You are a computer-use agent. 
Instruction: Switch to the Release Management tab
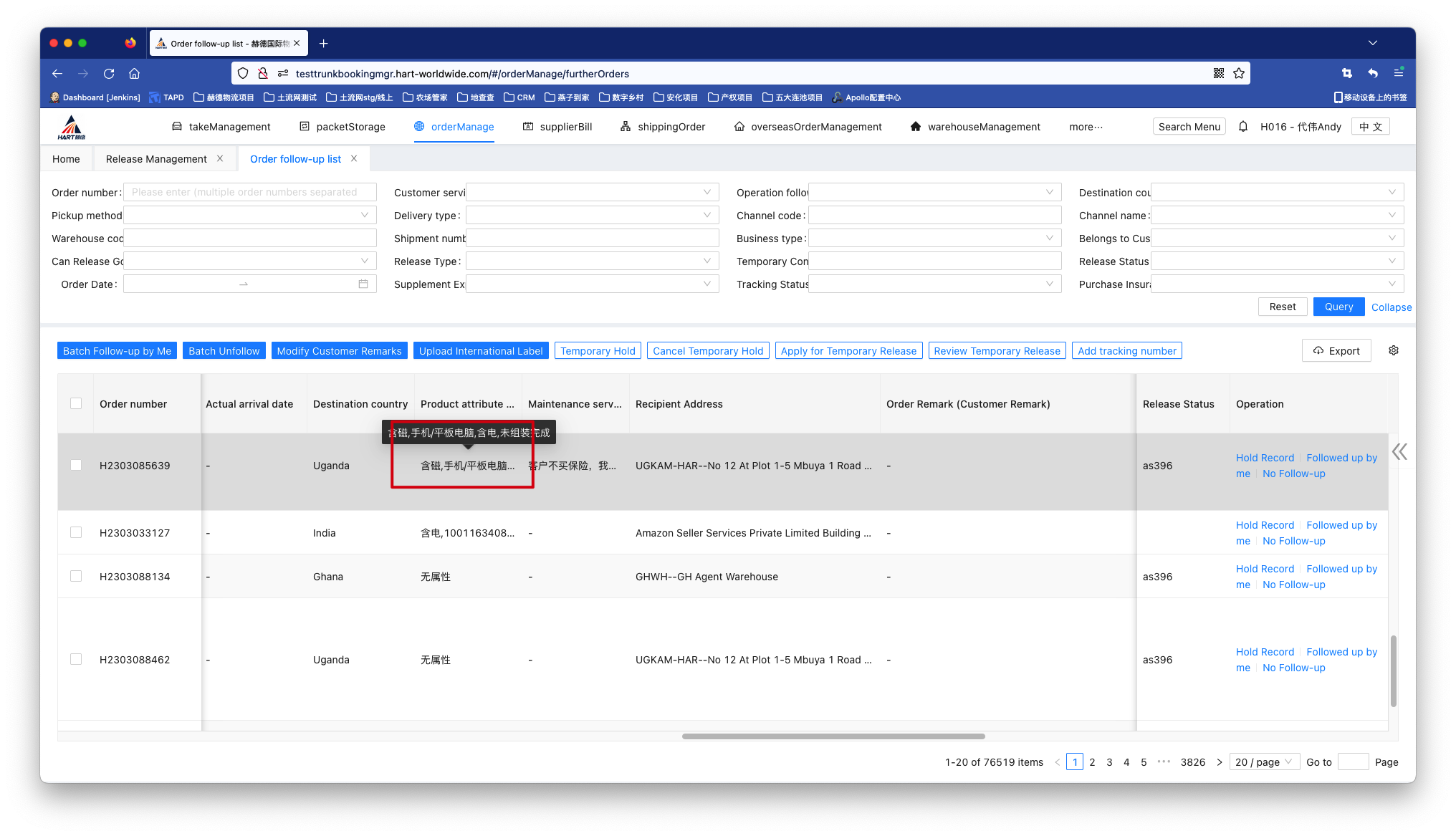156,159
